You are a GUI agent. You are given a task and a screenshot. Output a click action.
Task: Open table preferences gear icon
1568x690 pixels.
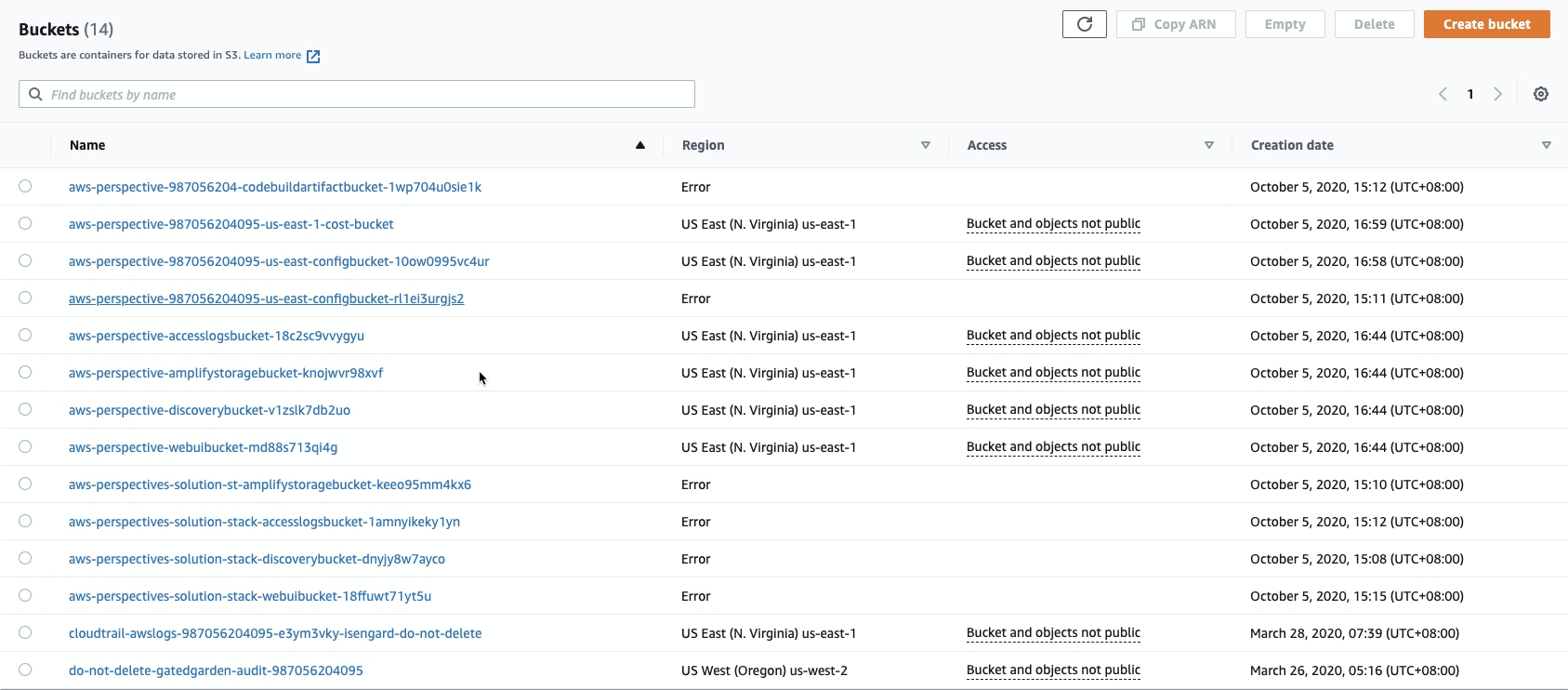coord(1541,94)
